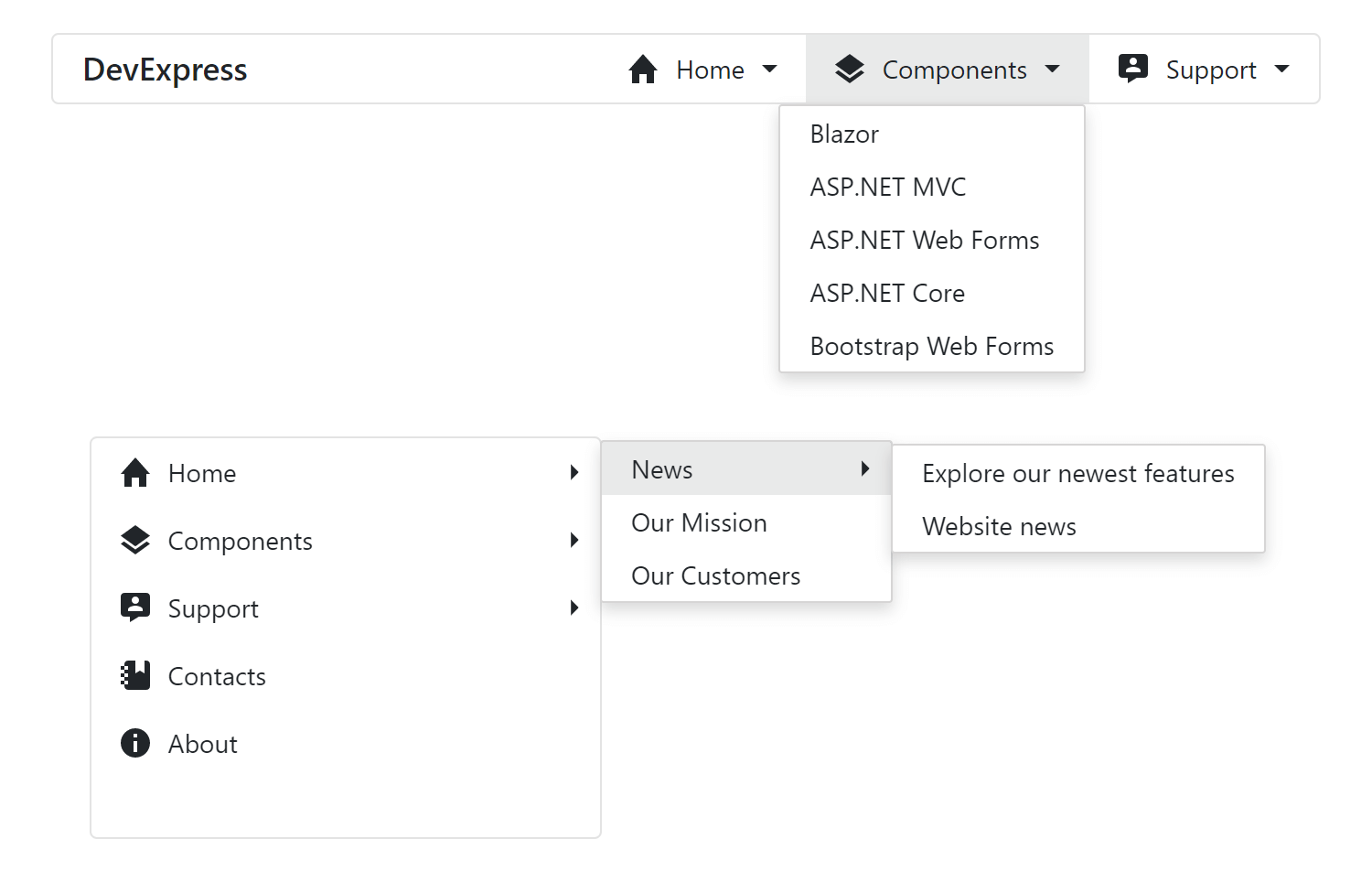Choose ASP.NET Core menu item
This screenshot has height=871, width=1372.
(x=887, y=294)
